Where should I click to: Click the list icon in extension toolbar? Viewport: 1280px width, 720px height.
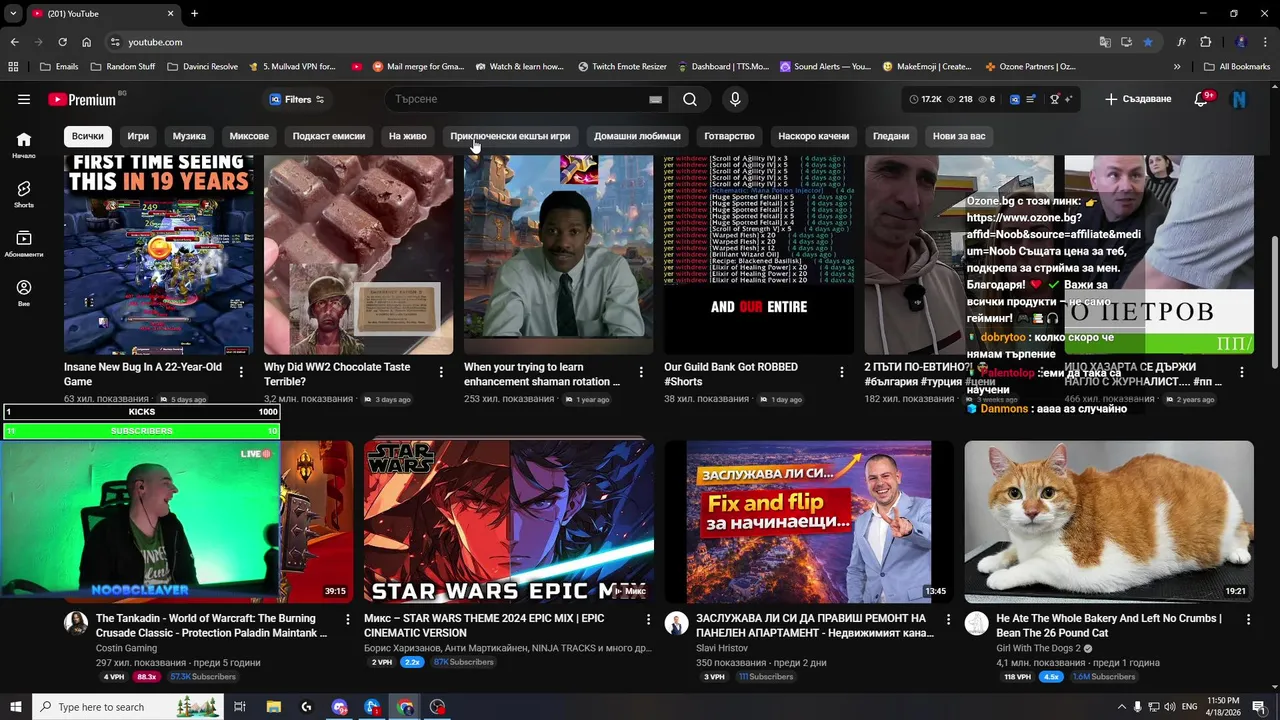point(1031,99)
